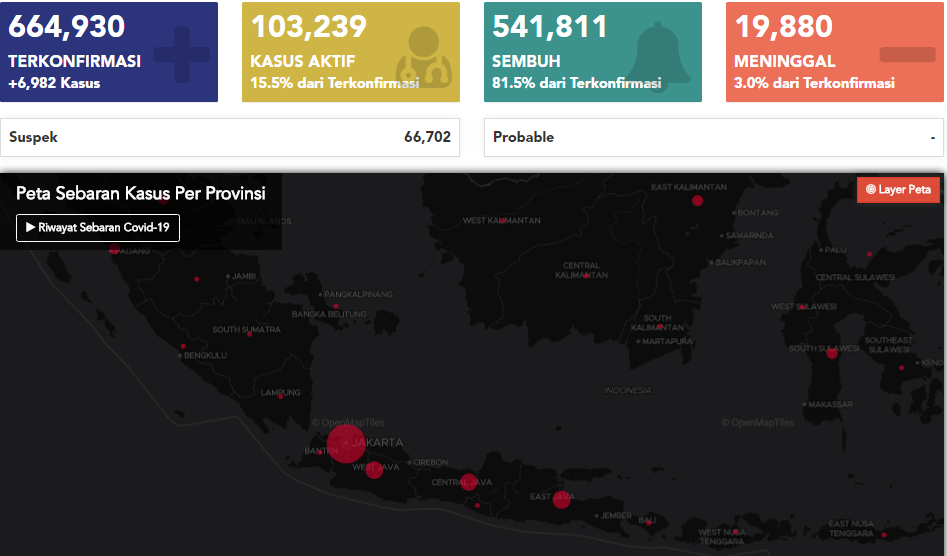The height and width of the screenshot is (556, 947).
Task: Select the South Sulawesi case circle
Action: (x=832, y=354)
